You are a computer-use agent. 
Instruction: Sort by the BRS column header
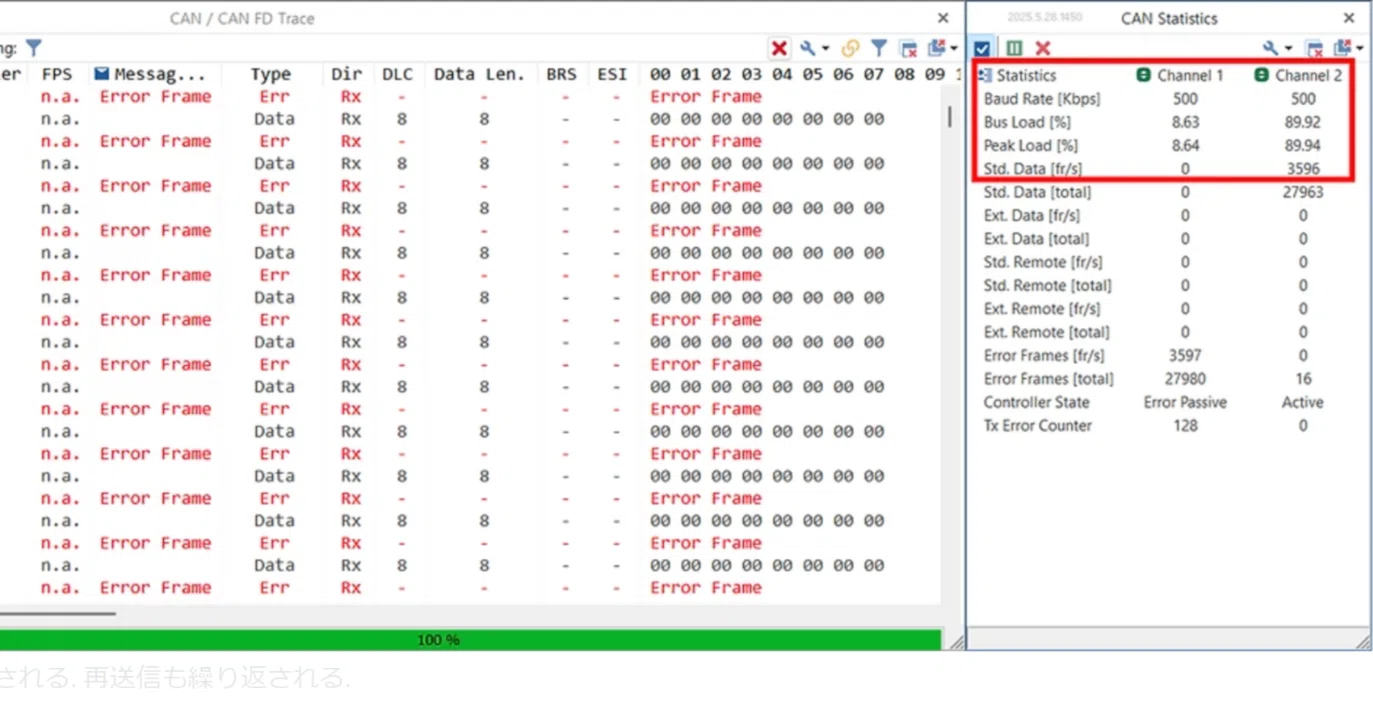[x=562, y=74]
